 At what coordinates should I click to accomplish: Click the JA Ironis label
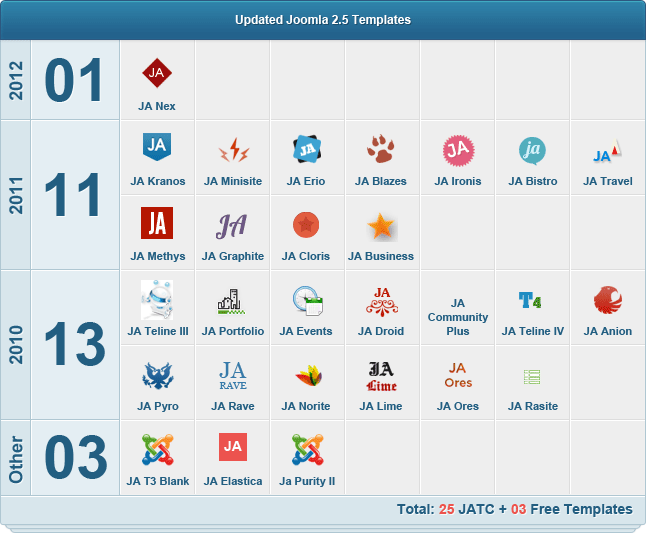pyautogui.click(x=458, y=181)
